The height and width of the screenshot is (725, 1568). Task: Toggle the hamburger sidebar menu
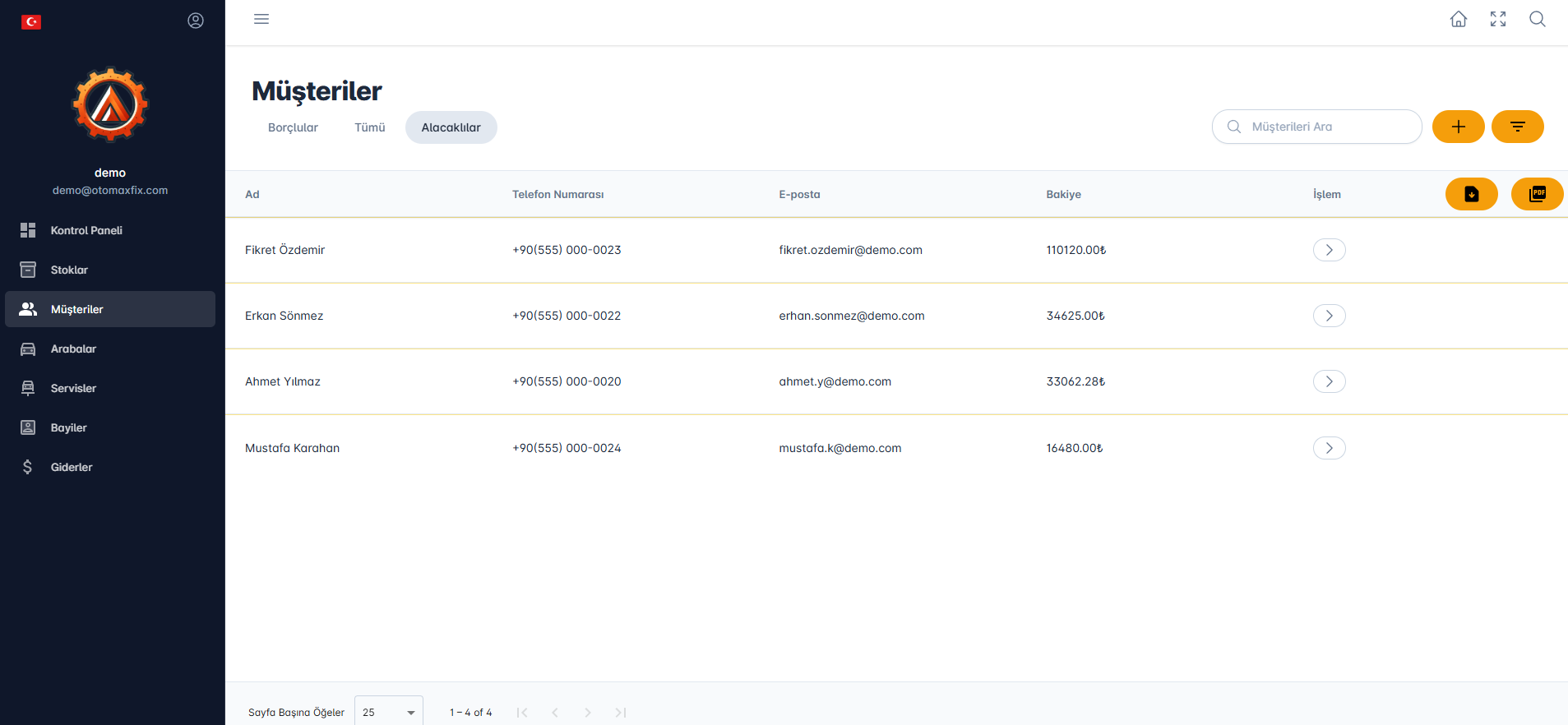(x=261, y=19)
